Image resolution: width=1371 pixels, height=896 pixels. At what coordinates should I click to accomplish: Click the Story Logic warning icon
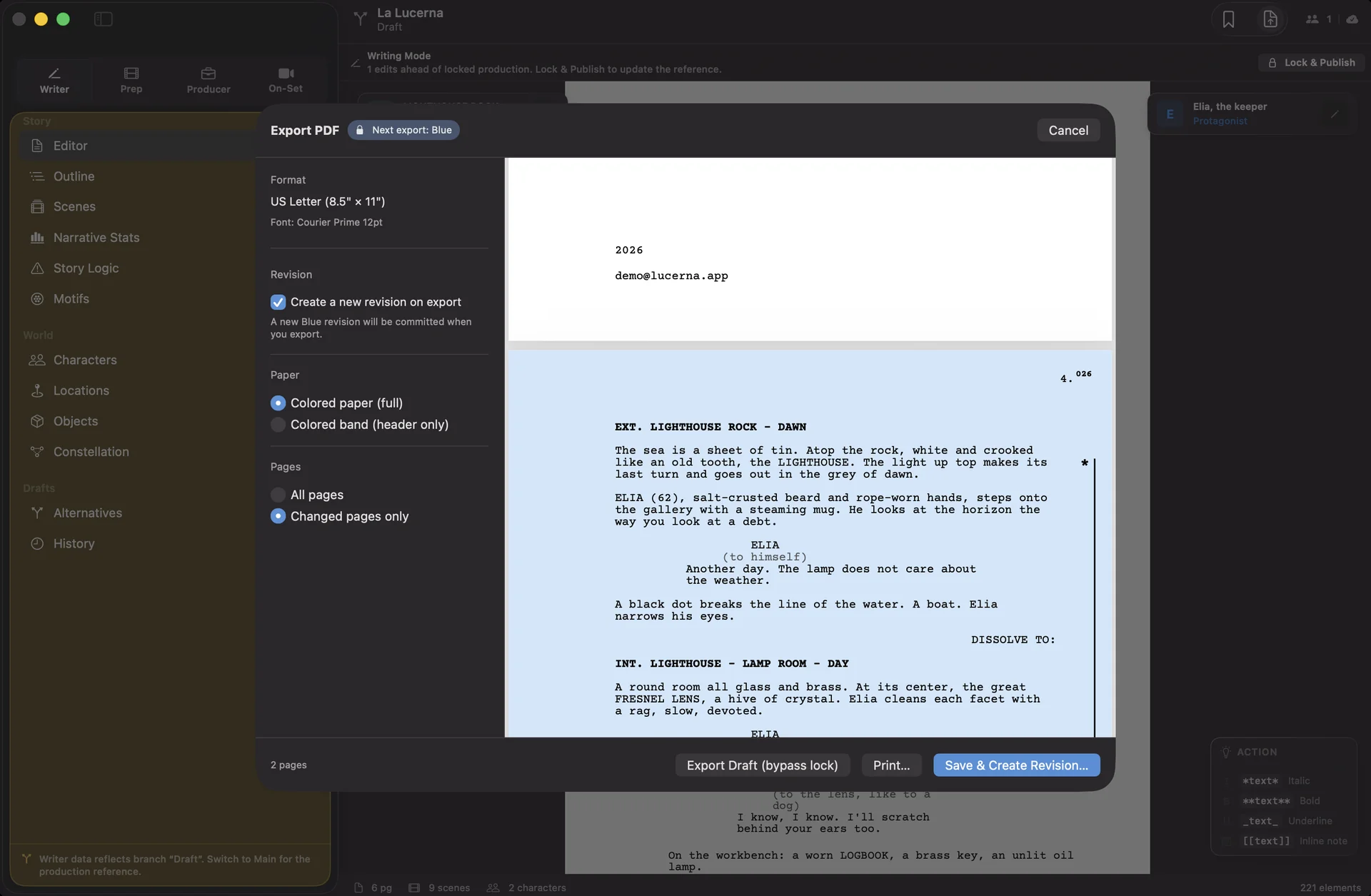pyautogui.click(x=37, y=268)
